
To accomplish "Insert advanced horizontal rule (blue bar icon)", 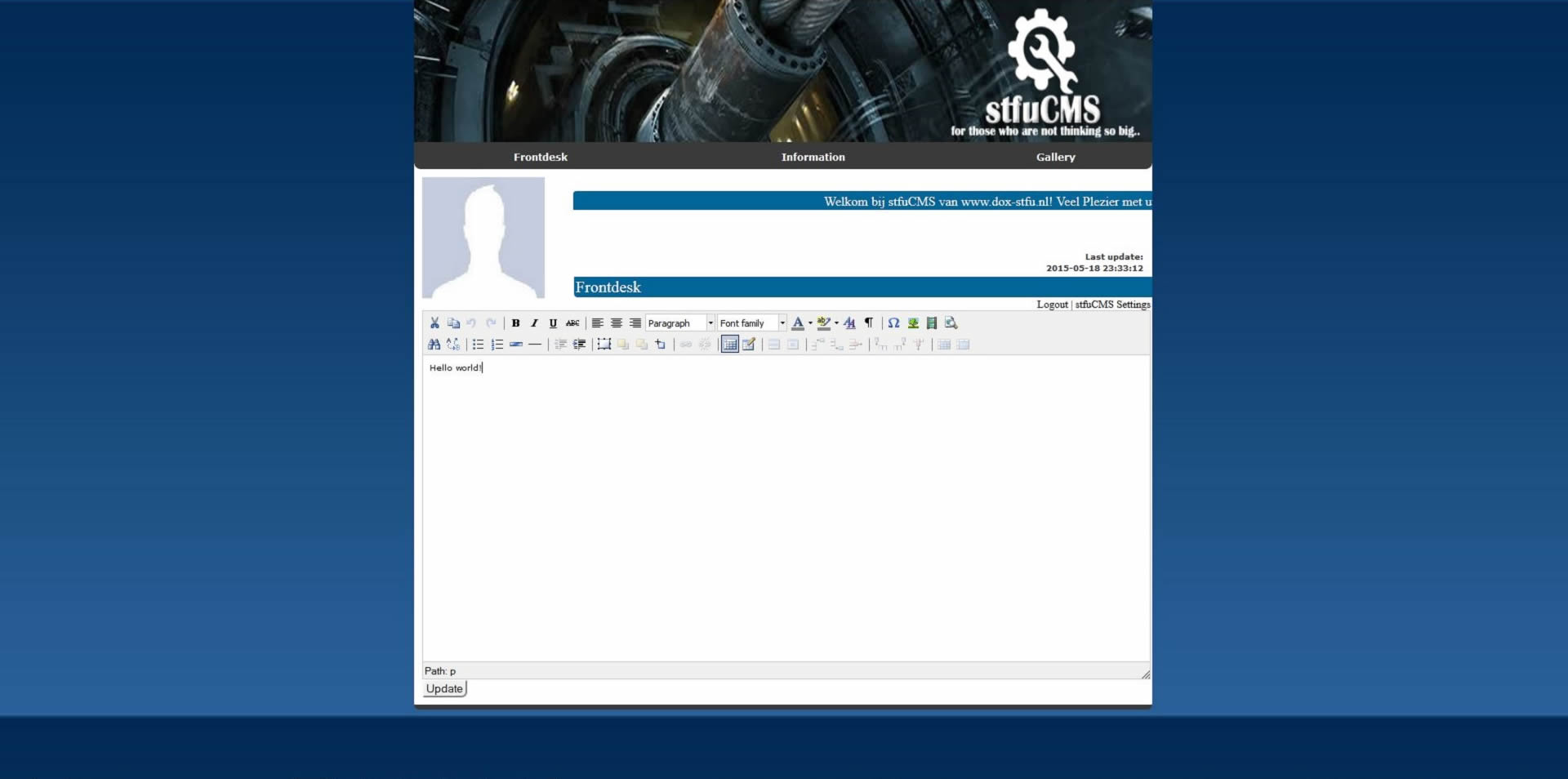I will (x=516, y=345).
